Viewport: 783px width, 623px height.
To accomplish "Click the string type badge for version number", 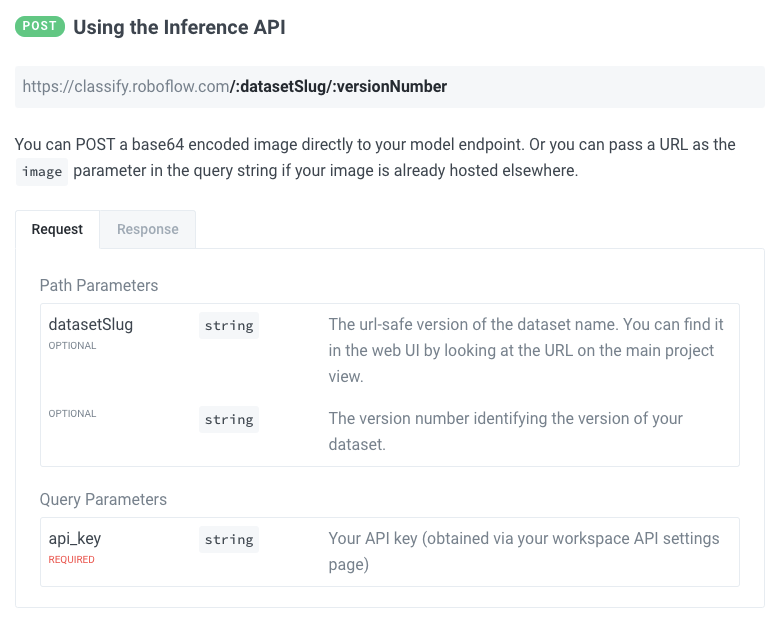I will click(229, 419).
